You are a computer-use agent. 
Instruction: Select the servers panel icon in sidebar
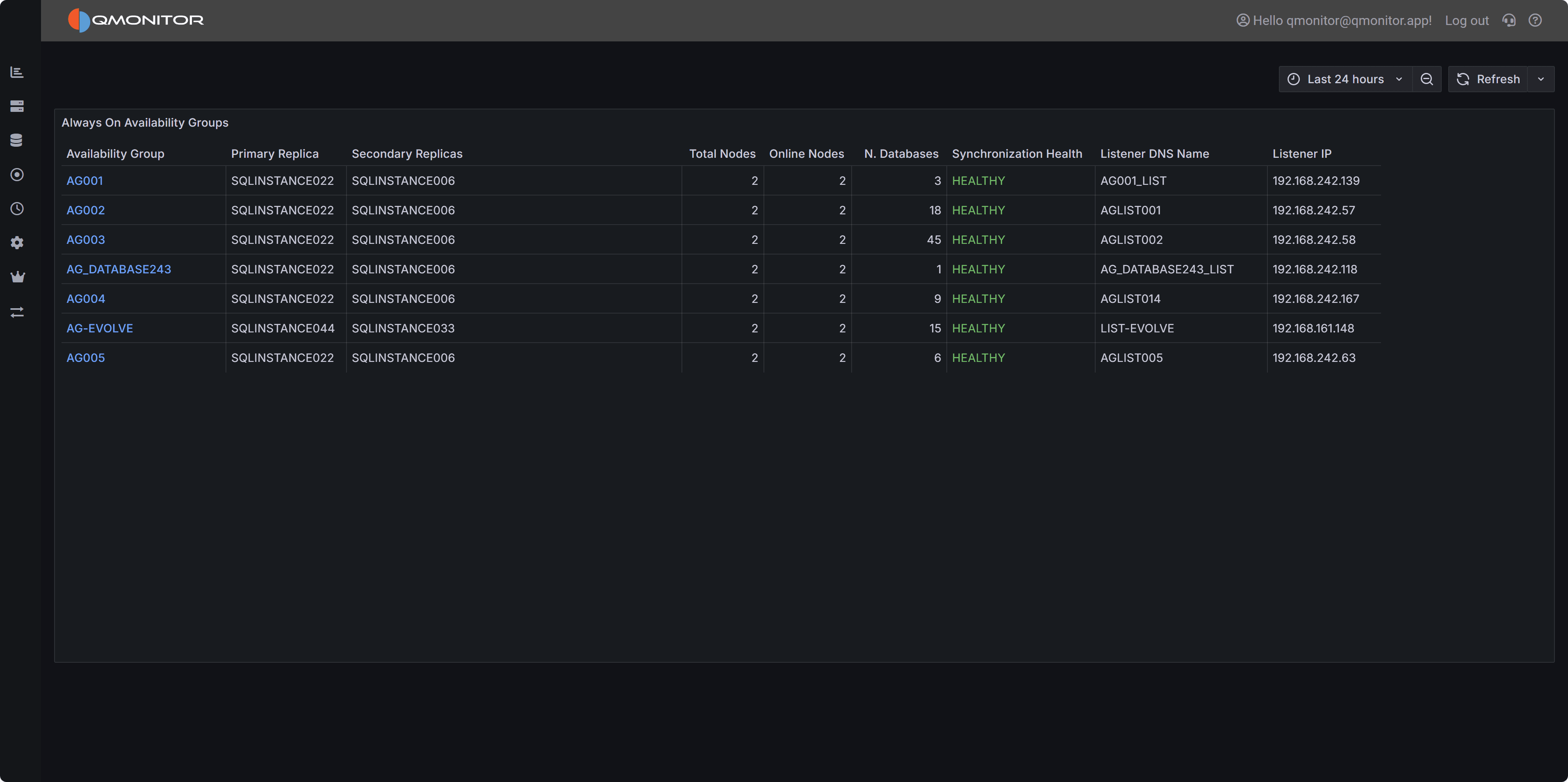pos(17,106)
